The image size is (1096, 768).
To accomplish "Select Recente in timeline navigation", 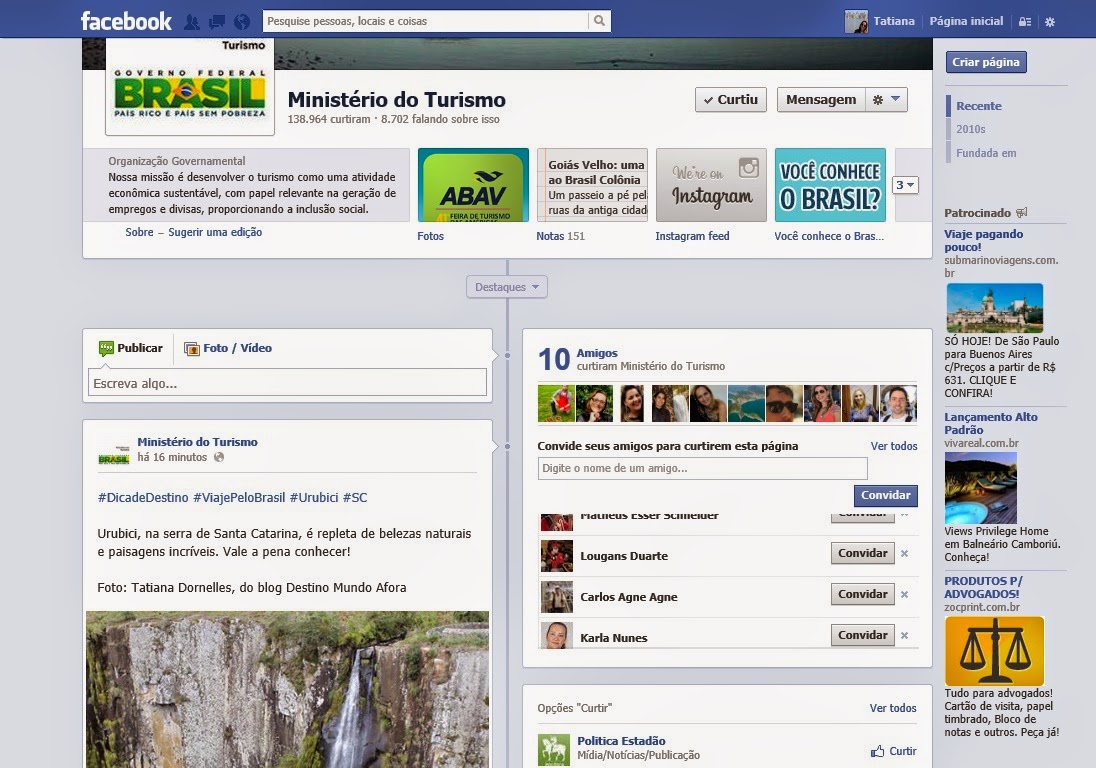I will click(x=979, y=106).
